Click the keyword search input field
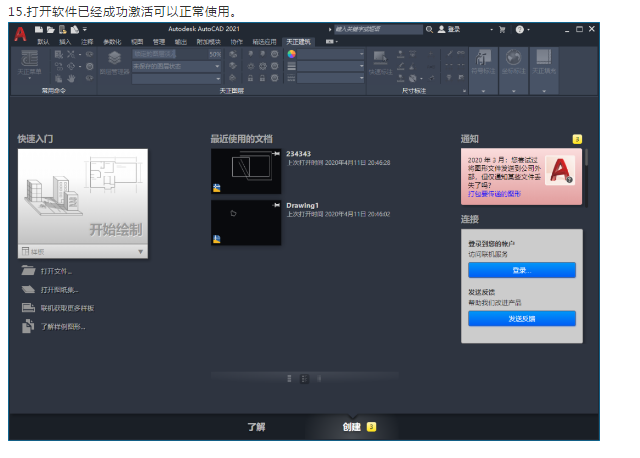Image resolution: width=640 pixels, height=458 pixels. click(378, 29)
